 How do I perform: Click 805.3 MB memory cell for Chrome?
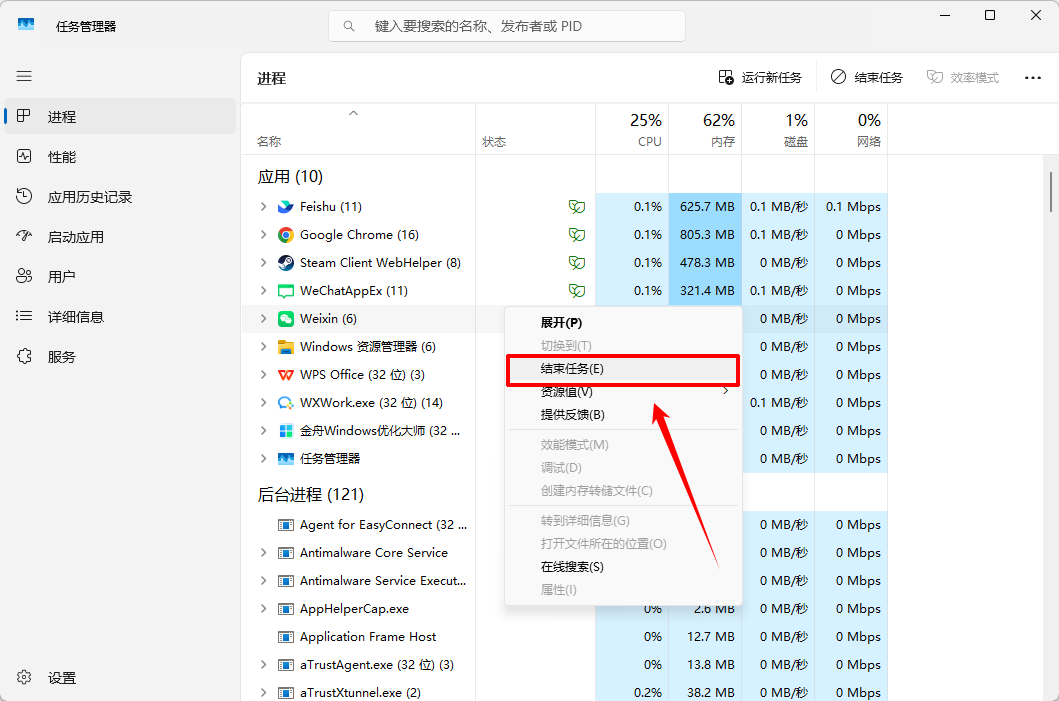(705, 234)
